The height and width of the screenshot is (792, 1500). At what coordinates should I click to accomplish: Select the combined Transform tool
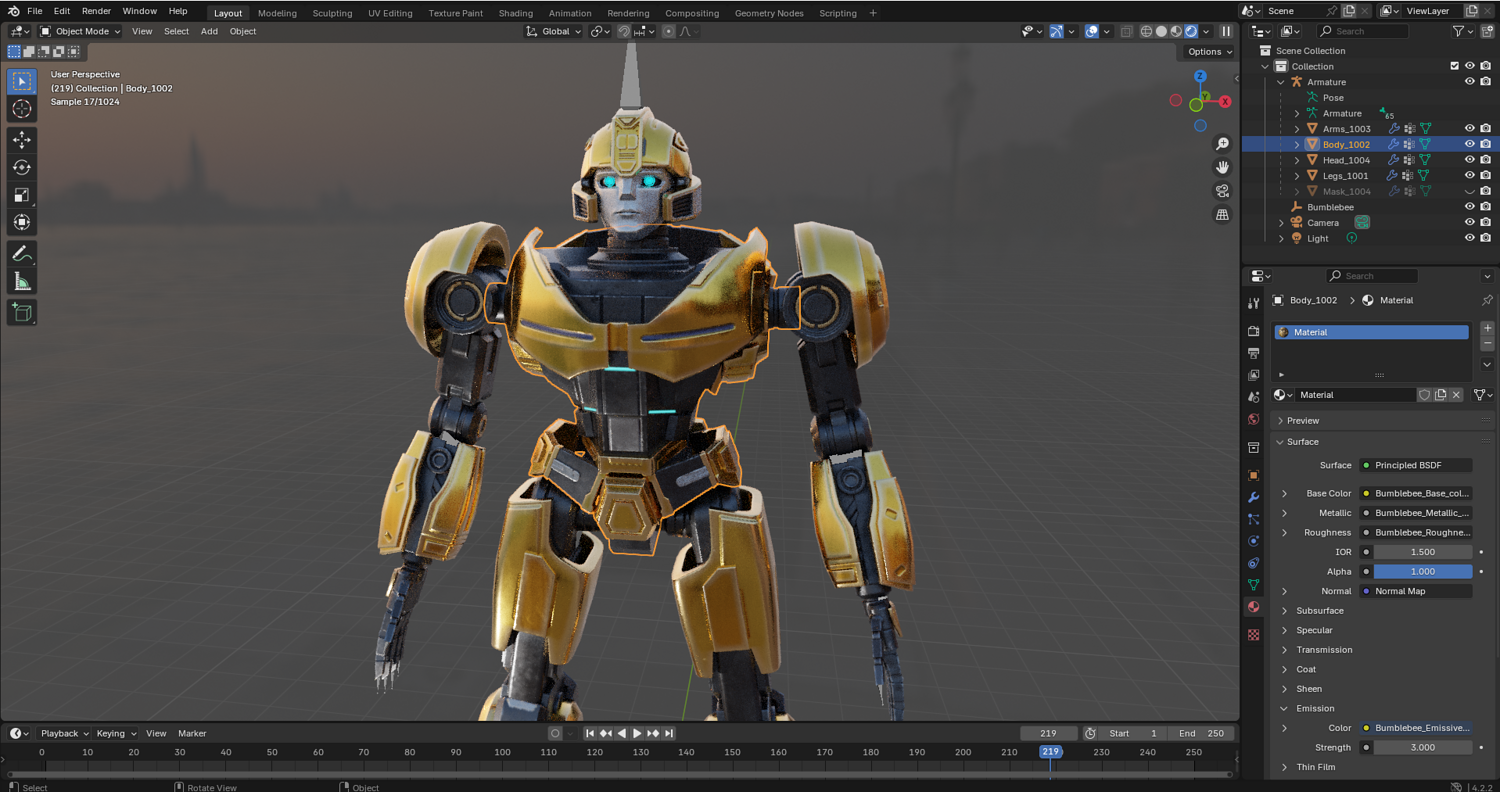pyautogui.click(x=21, y=222)
